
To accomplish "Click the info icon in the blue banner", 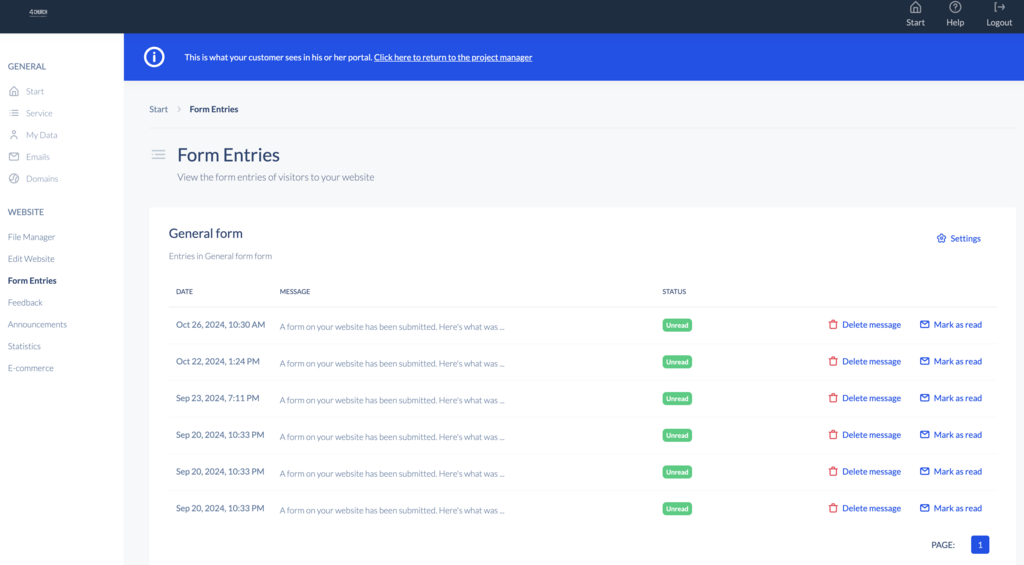I will click(154, 57).
